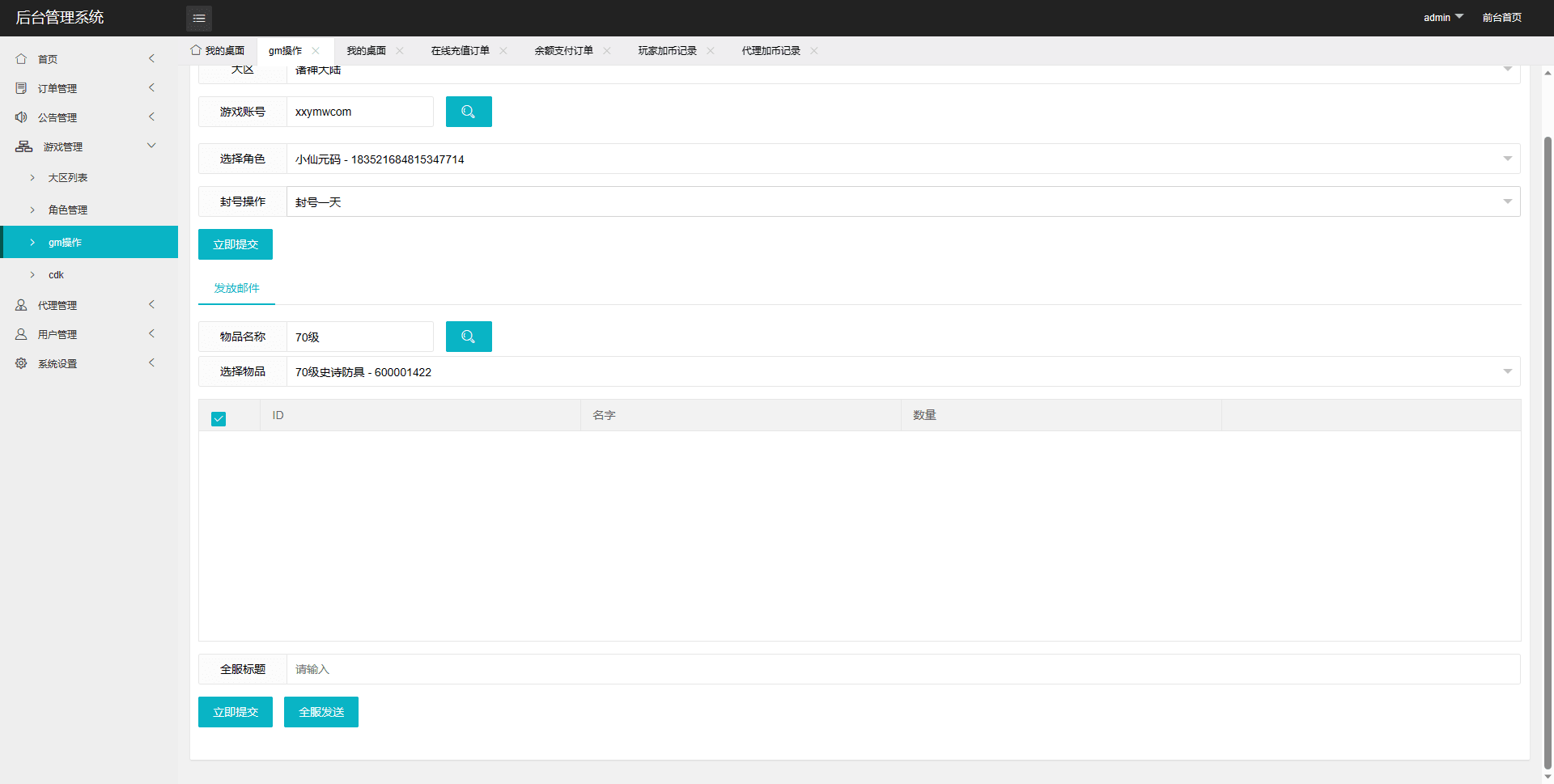
Task: Switch to the 余额支付订单 tab
Action: (x=563, y=50)
